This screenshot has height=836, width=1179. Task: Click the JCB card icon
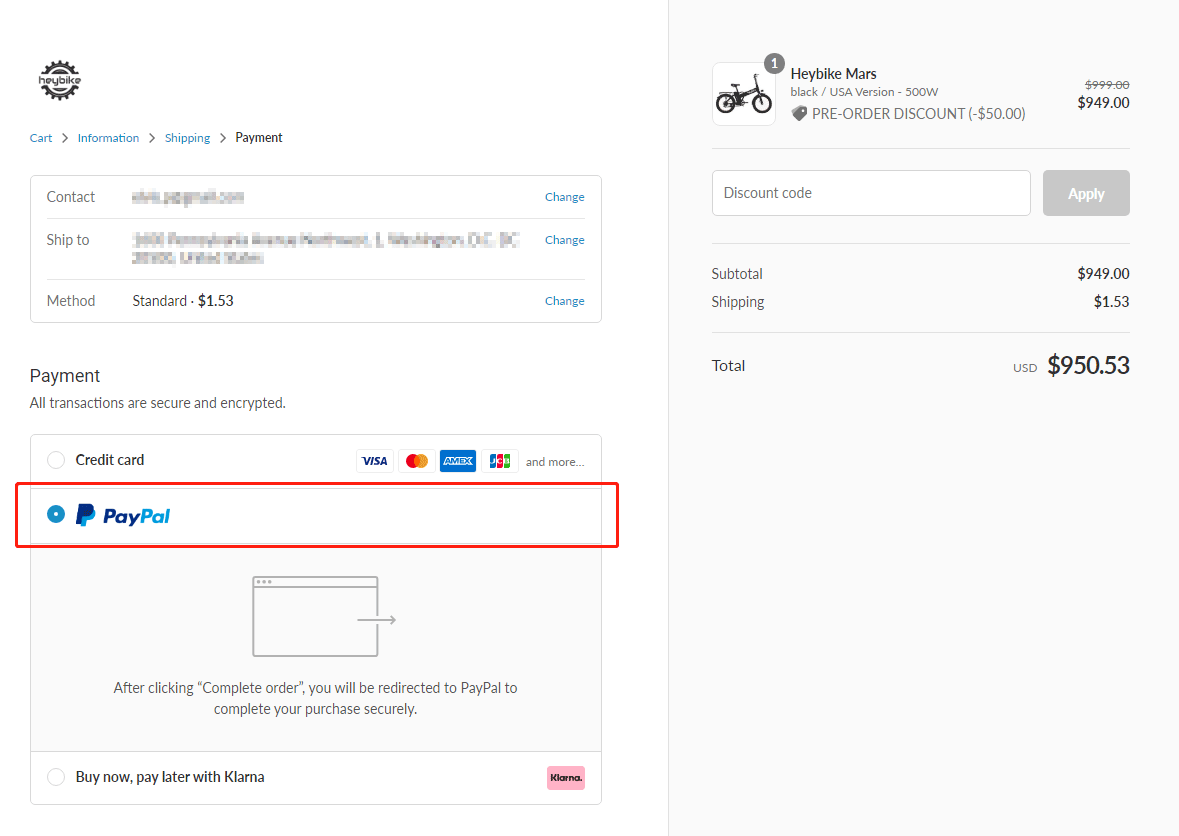(500, 461)
